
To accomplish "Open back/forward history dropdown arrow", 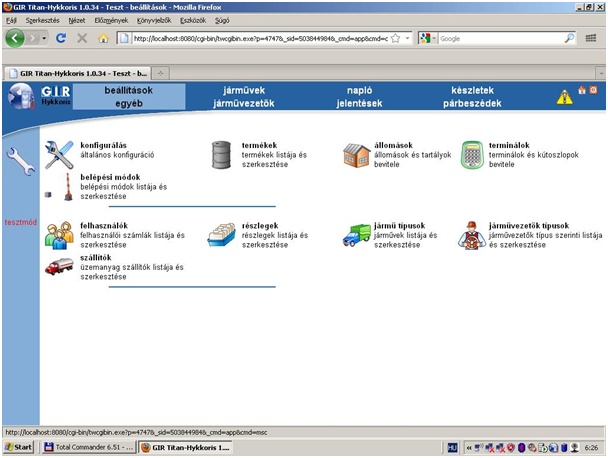I will pyautogui.click(x=44, y=38).
